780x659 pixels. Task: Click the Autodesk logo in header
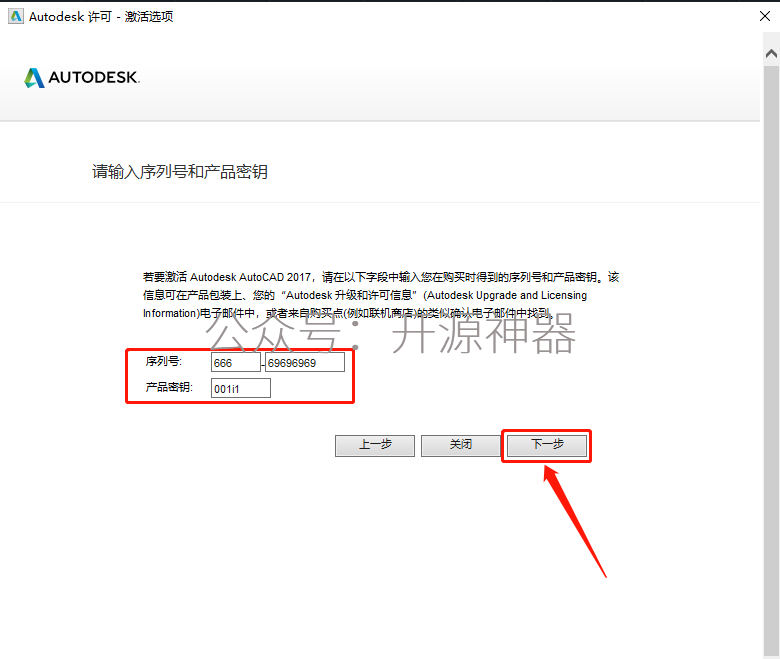[x=82, y=78]
